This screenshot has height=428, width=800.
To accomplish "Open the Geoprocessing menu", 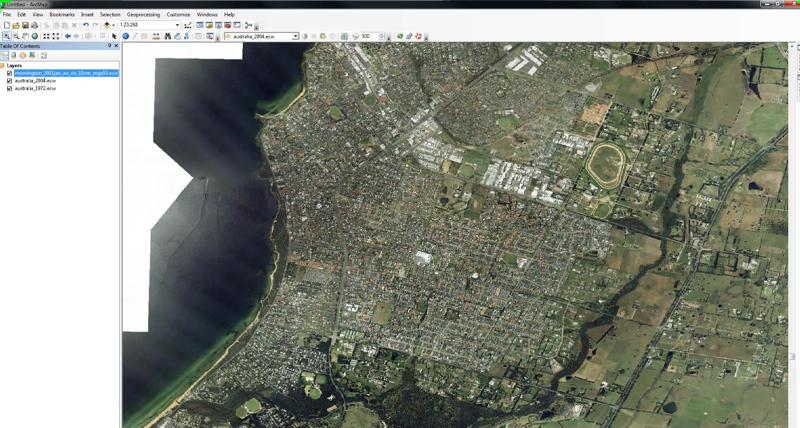I will pos(143,14).
